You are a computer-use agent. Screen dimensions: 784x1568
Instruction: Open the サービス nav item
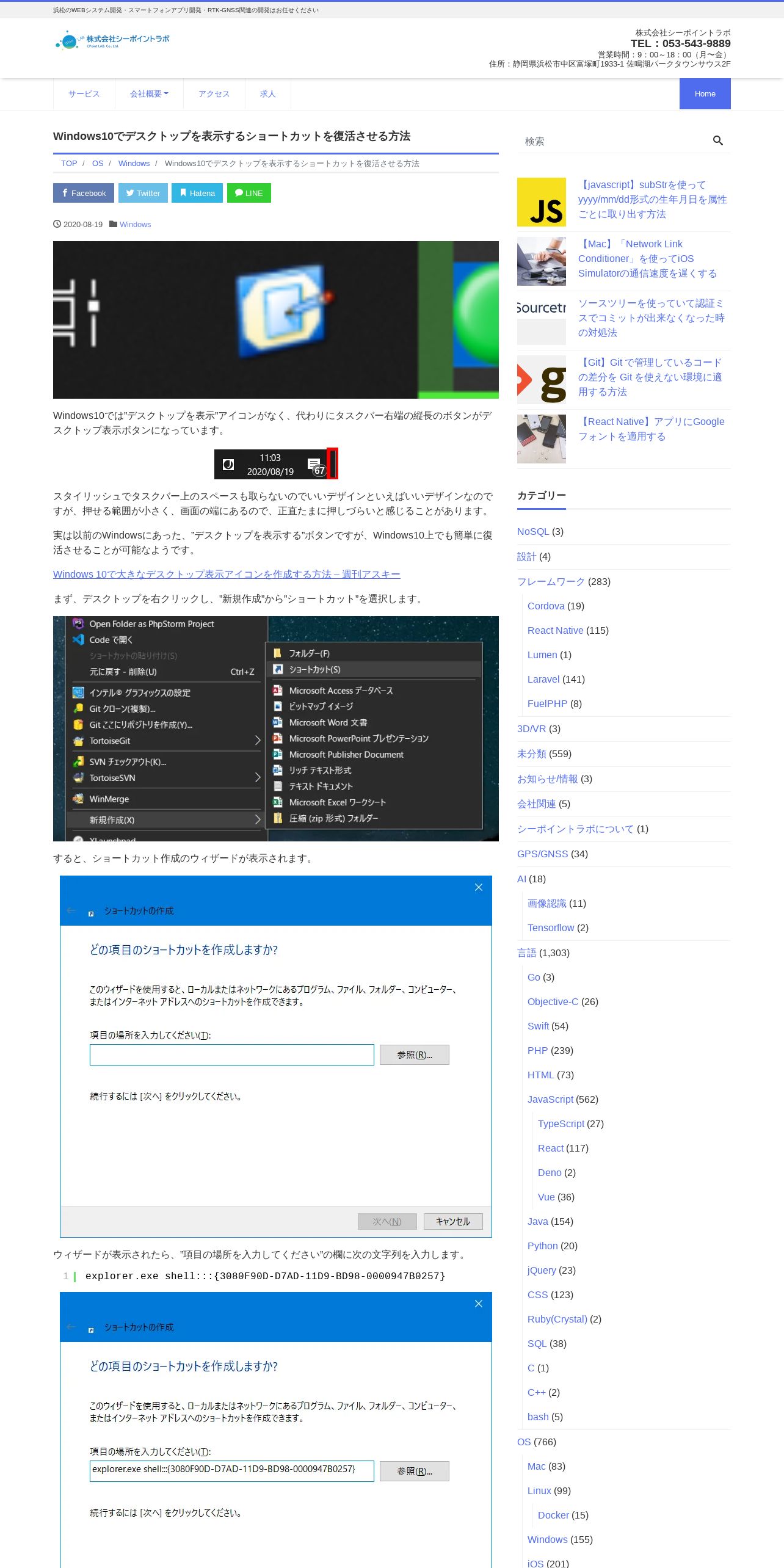(84, 93)
